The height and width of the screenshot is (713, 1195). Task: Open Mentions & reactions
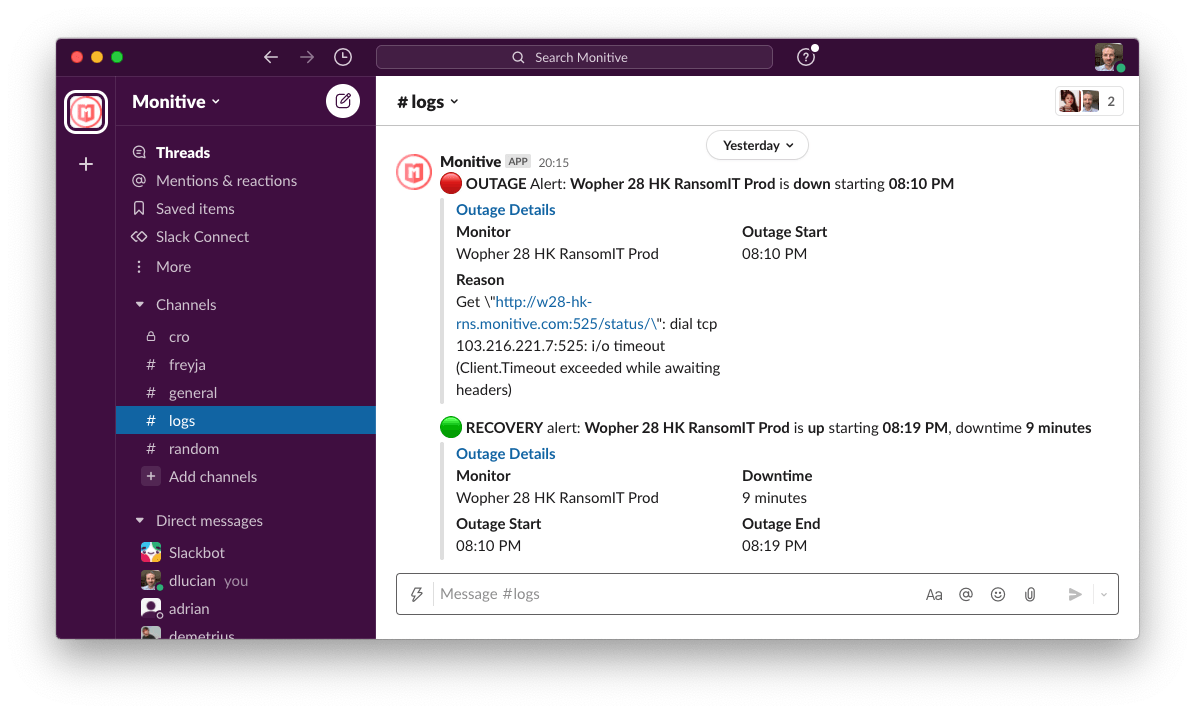pyautogui.click(x=226, y=180)
